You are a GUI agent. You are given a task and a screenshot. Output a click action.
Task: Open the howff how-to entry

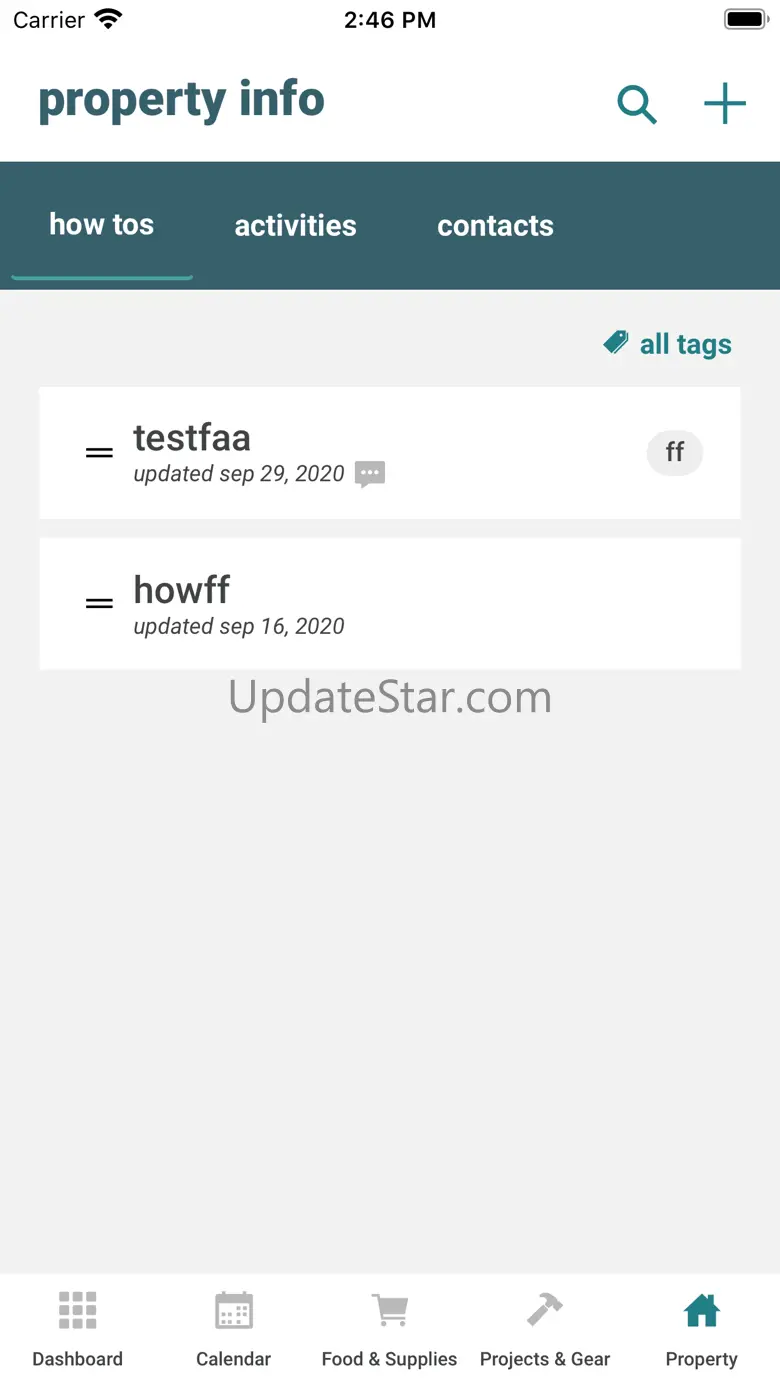pos(390,604)
